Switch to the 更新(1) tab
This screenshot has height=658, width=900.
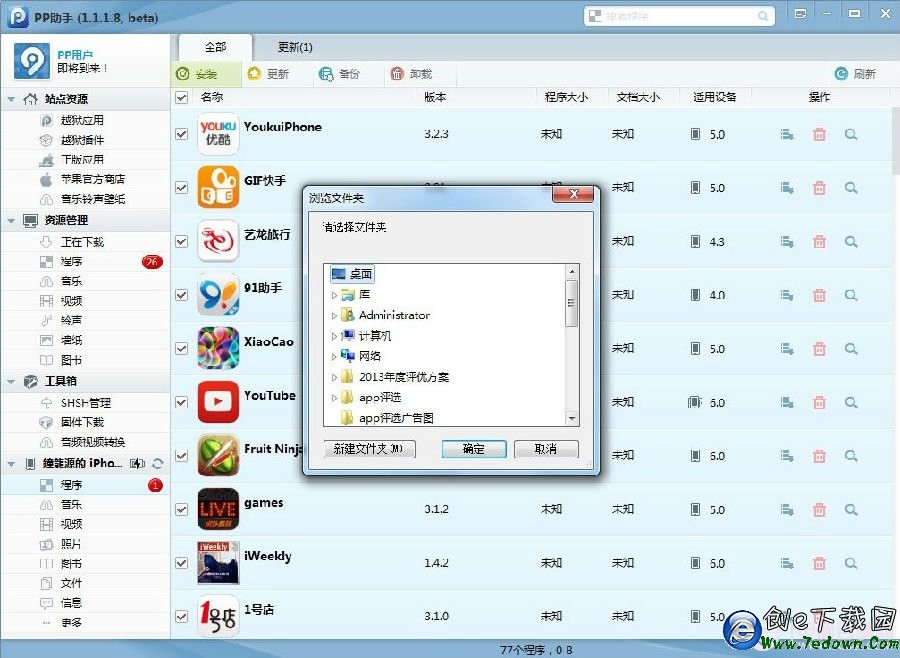(295, 47)
